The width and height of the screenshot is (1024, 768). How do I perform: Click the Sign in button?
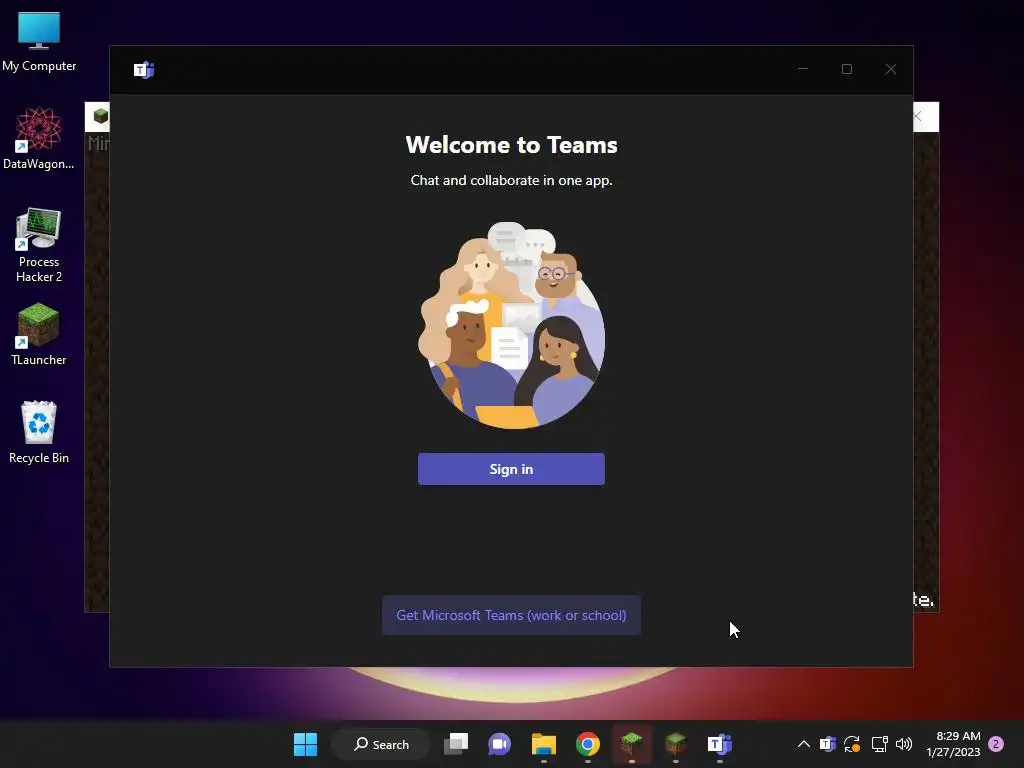tap(511, 469)
